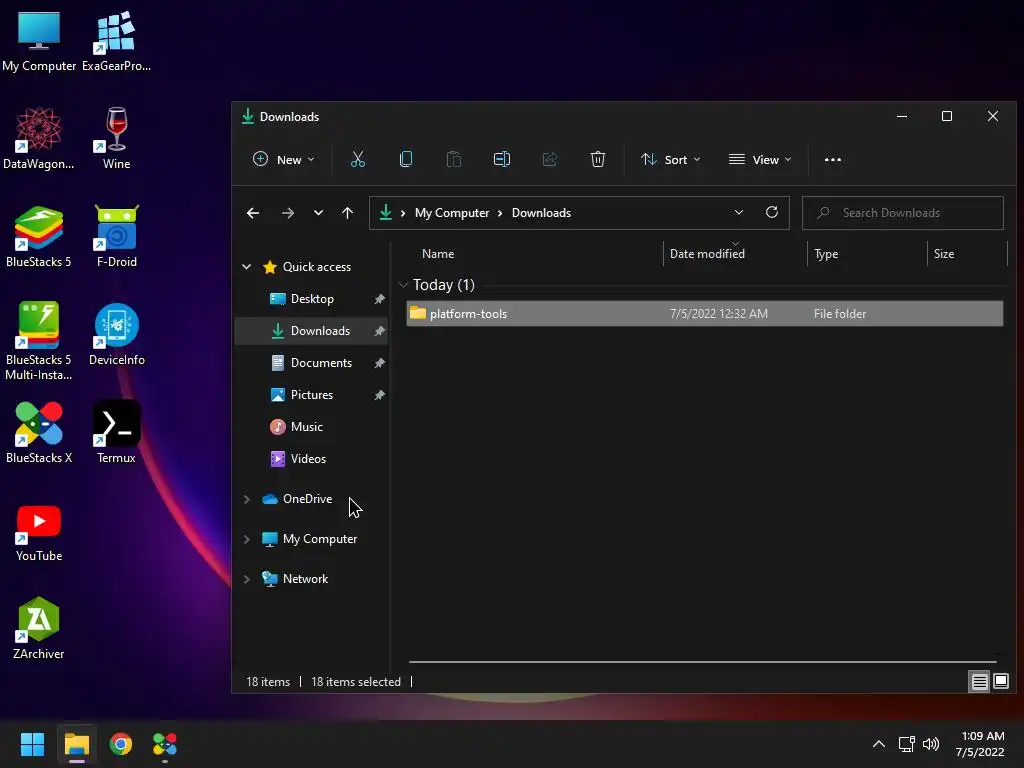Image resolution: width=1024 pixels, height=768 pixels.
Task: Click the Windows Start button
Action: pyautogui.click(x=32, y=744)
